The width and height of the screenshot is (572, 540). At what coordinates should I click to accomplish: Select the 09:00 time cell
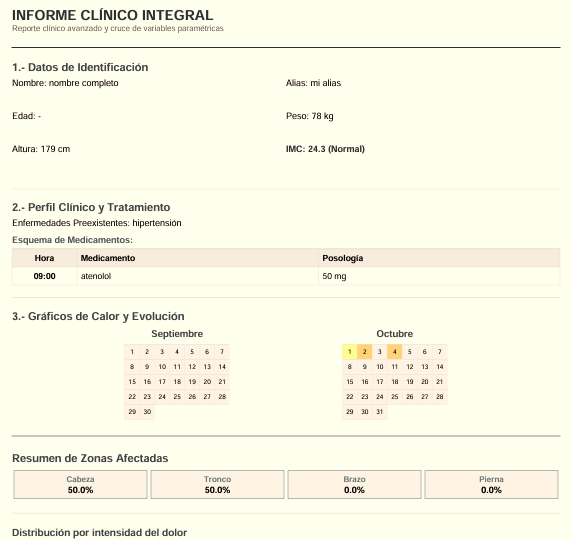coord(45,276)
